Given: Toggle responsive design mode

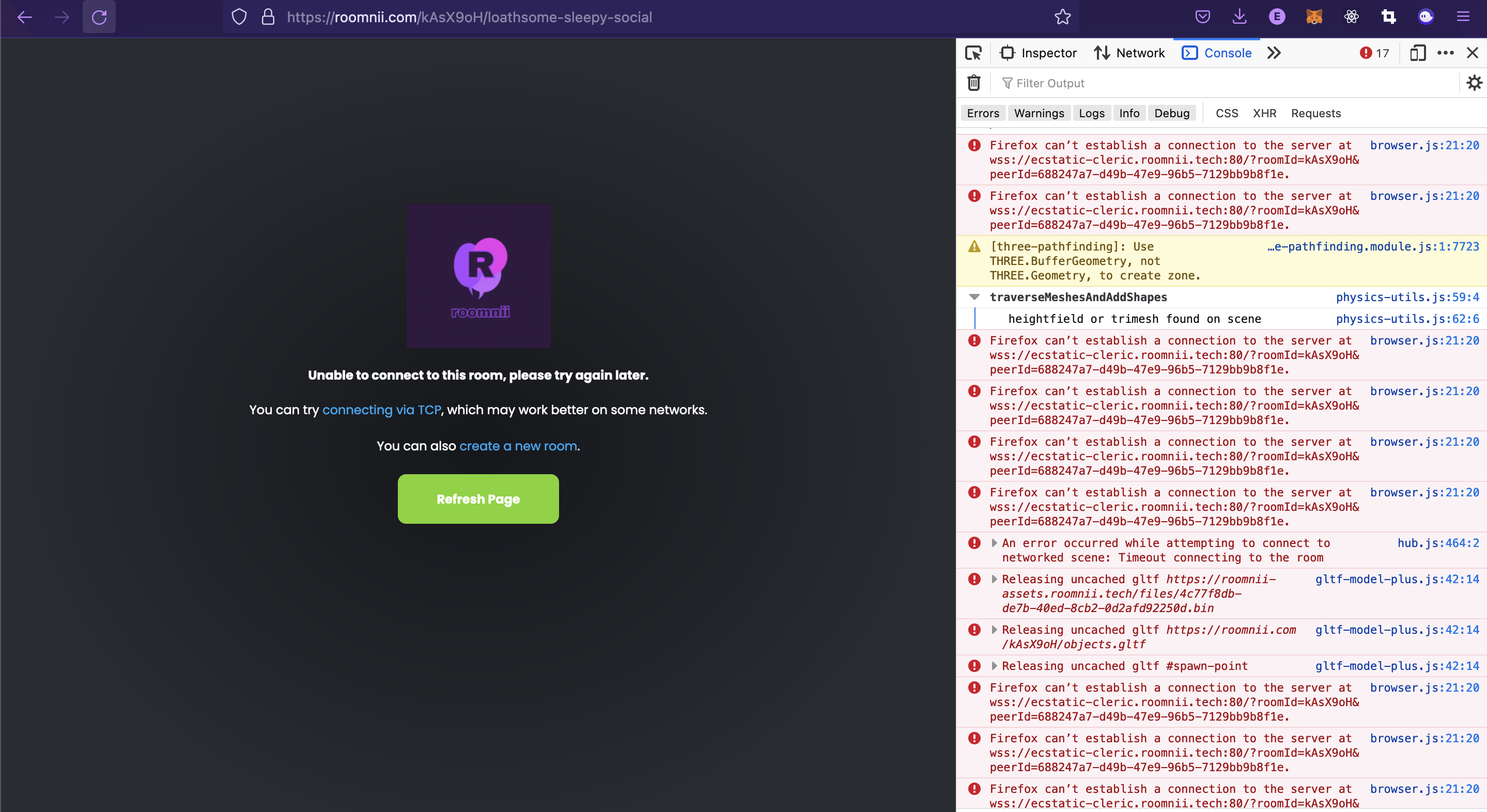Looking at the screenshot, I should point(1418,53).
